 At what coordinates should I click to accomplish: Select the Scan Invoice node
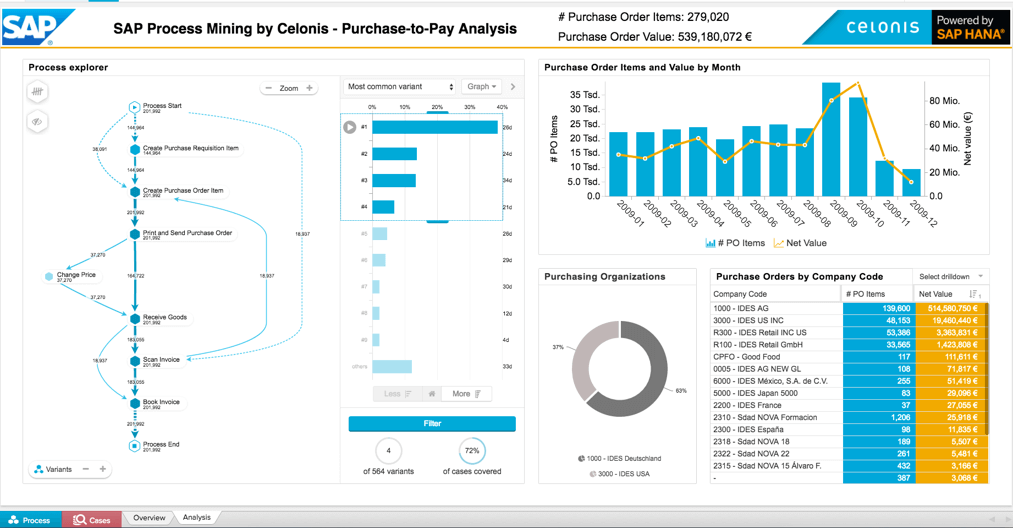pyautogui.click(x=135, y=361)
